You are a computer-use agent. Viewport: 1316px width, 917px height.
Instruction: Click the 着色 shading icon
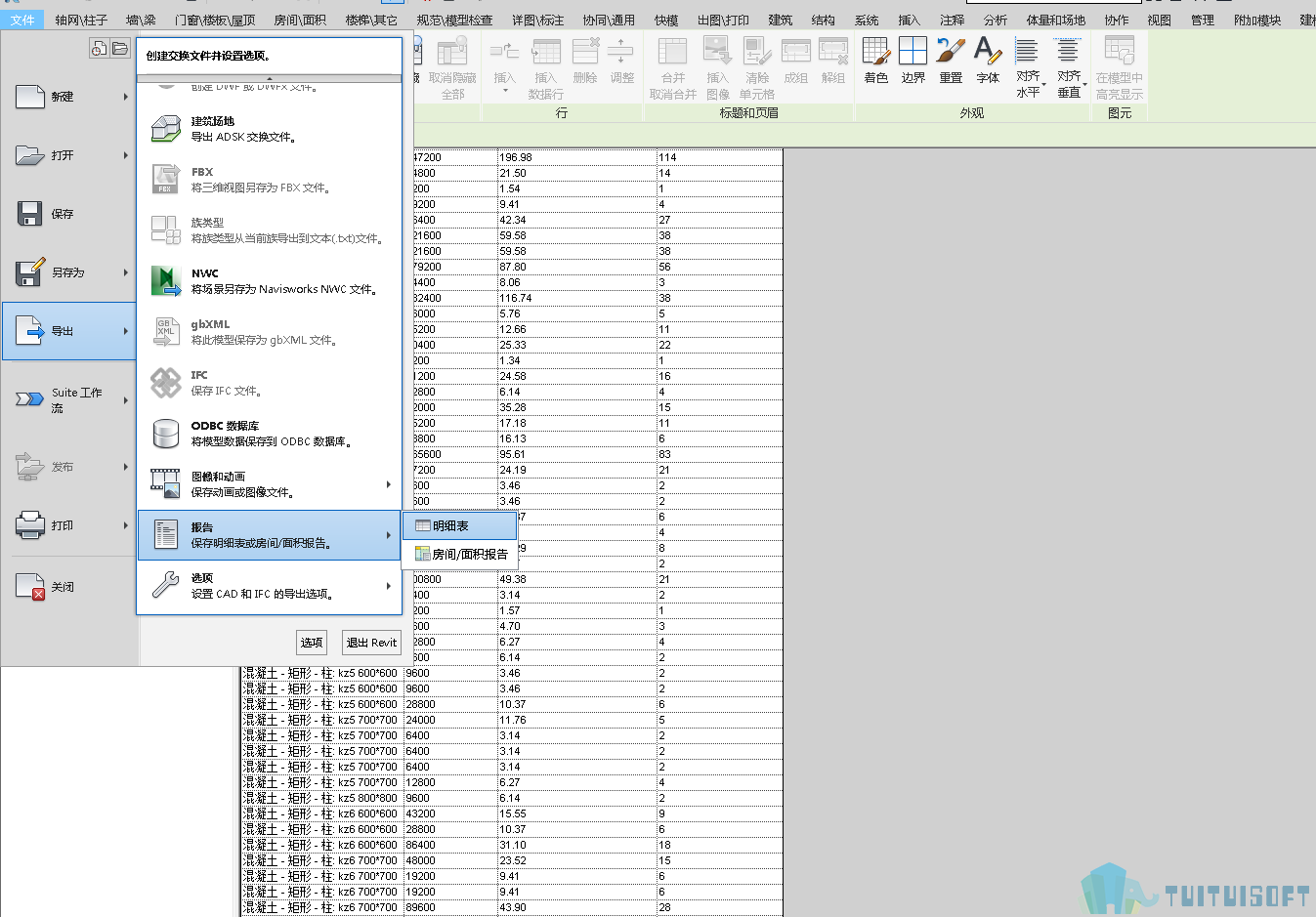(875, 51)
